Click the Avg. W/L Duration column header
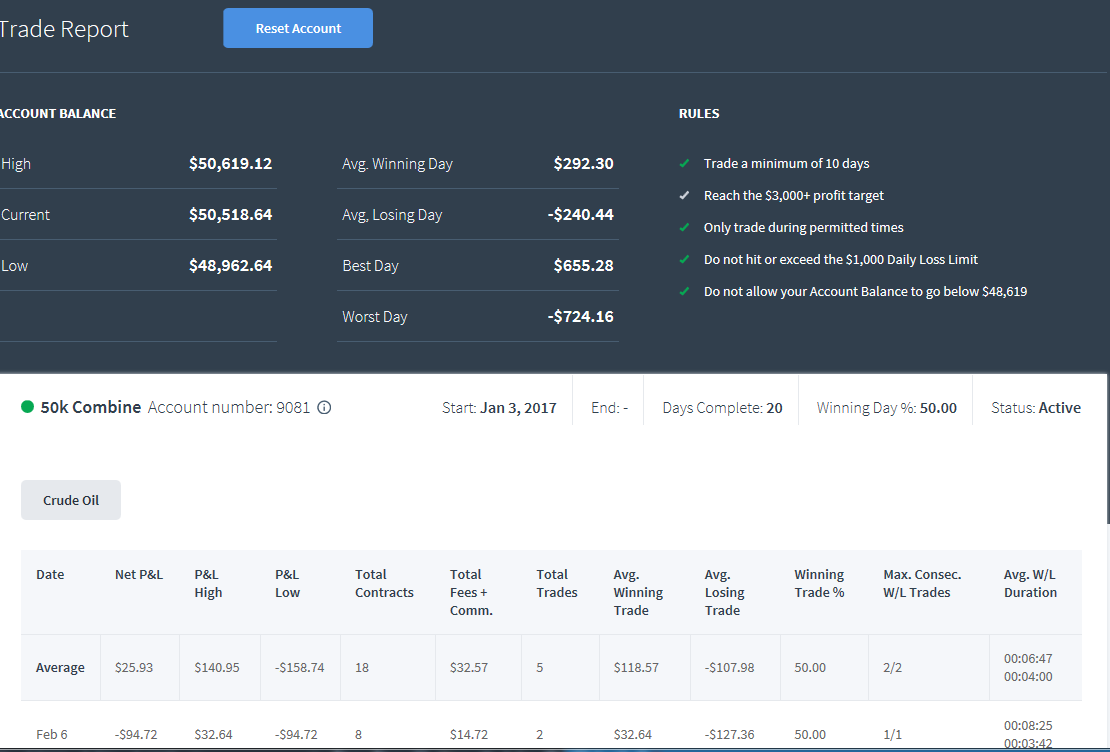This screenshot has width=1110, height=752. pyautogui.click(x=1030, y=583)
